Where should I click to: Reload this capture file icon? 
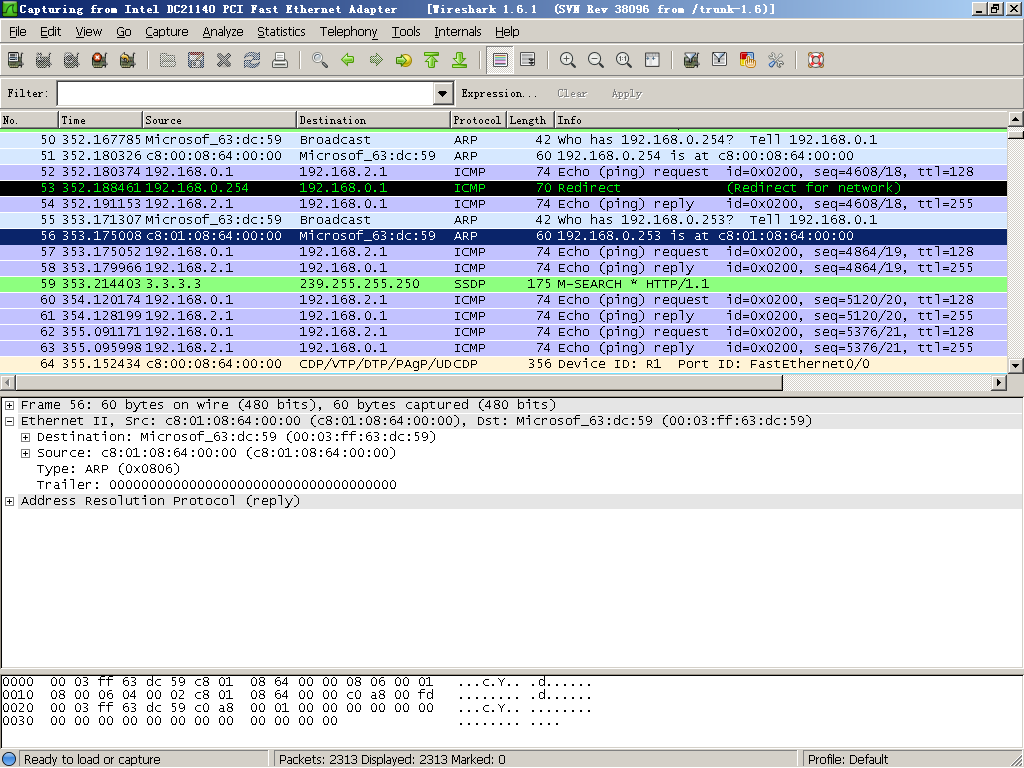[x=252, y=61]
